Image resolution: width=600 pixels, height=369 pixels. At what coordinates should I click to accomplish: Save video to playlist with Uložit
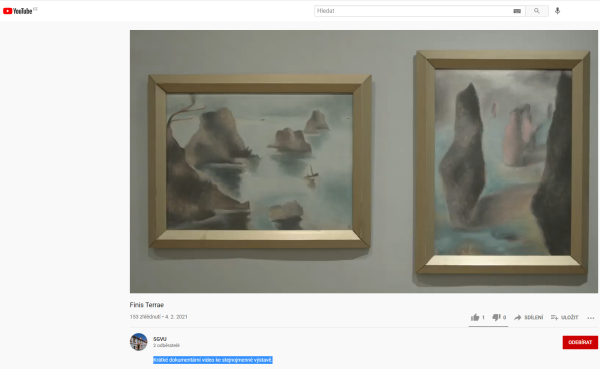(x=564, y=317)
